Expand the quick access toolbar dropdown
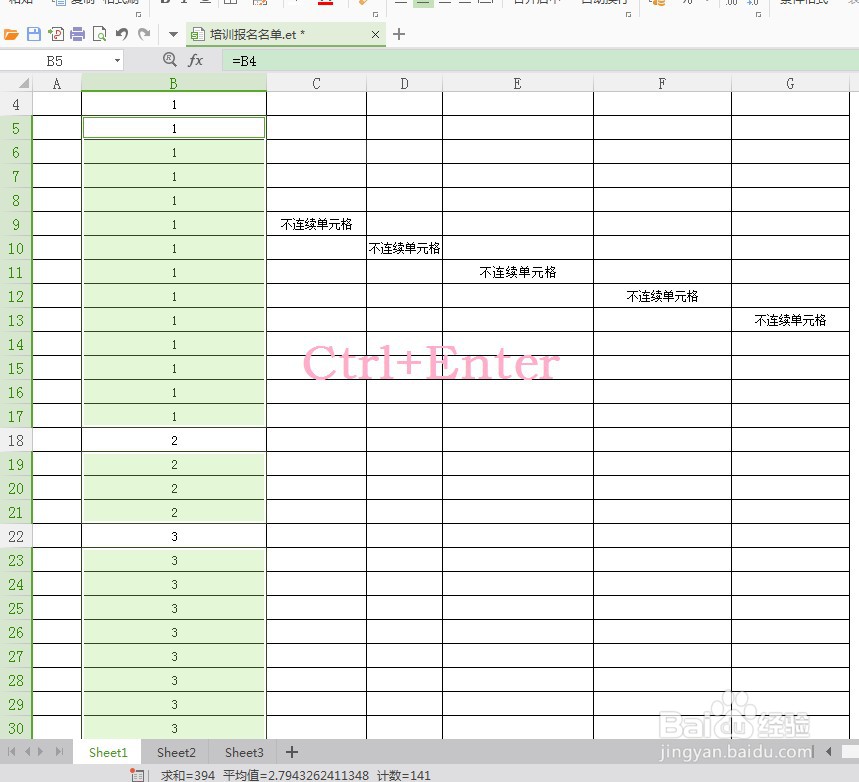The image size is (859, 782). click(173, 35)
